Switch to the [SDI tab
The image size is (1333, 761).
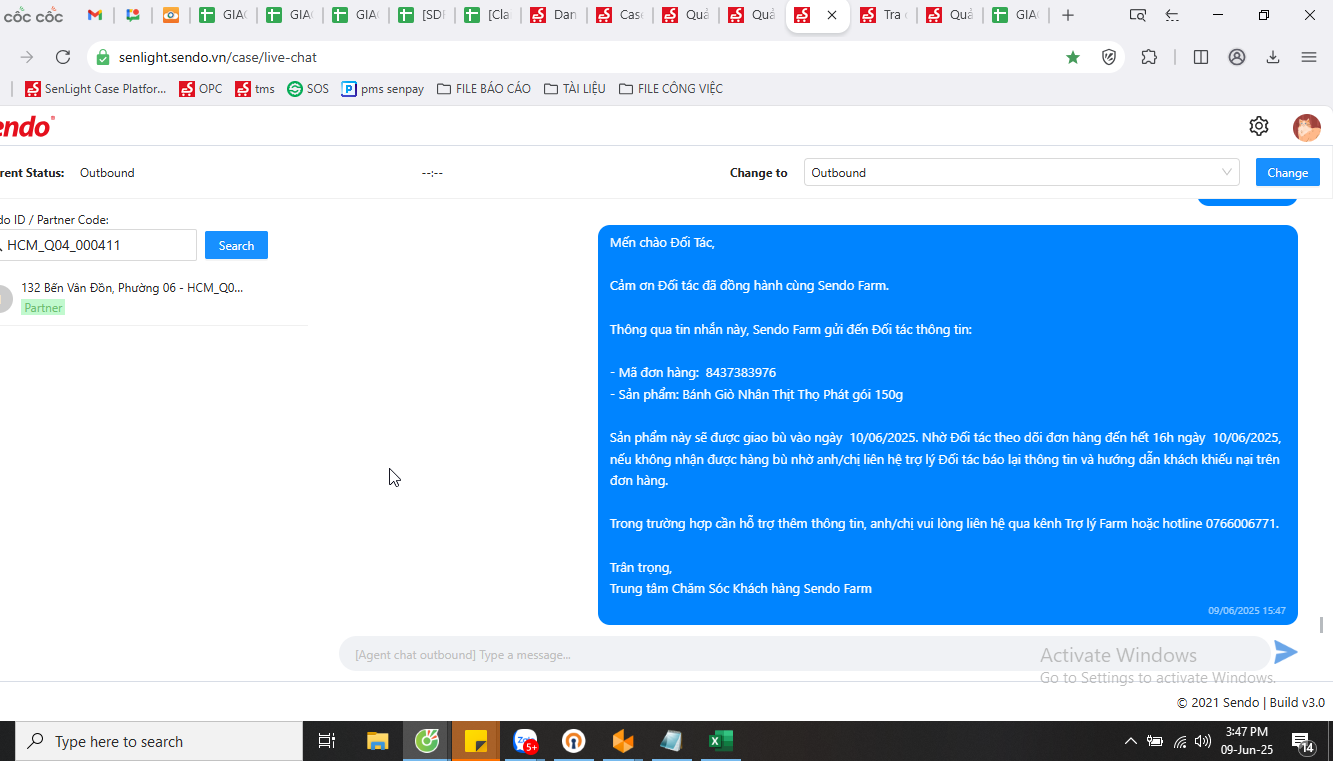click(422, 15)
